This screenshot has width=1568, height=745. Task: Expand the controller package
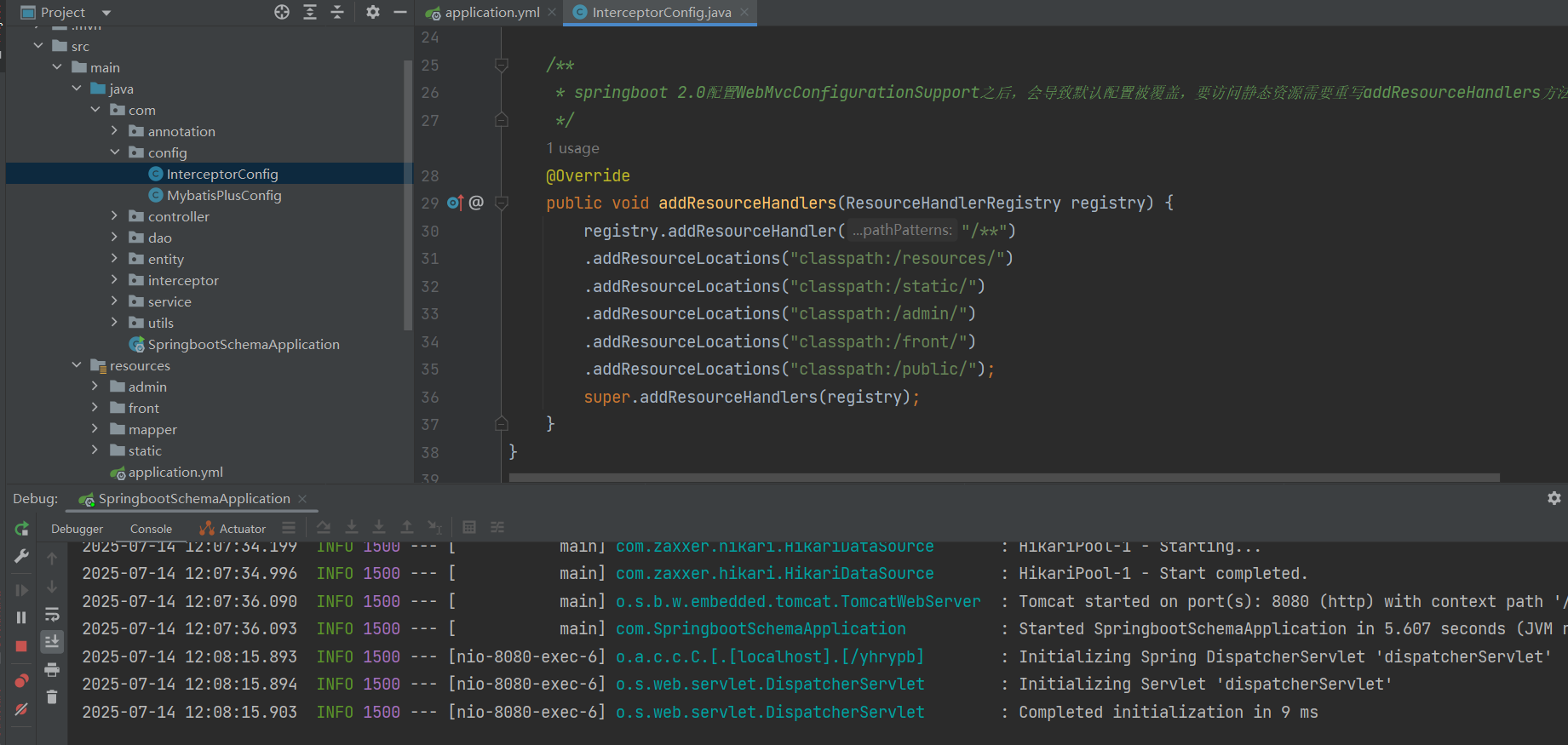(x=114, y=216)
